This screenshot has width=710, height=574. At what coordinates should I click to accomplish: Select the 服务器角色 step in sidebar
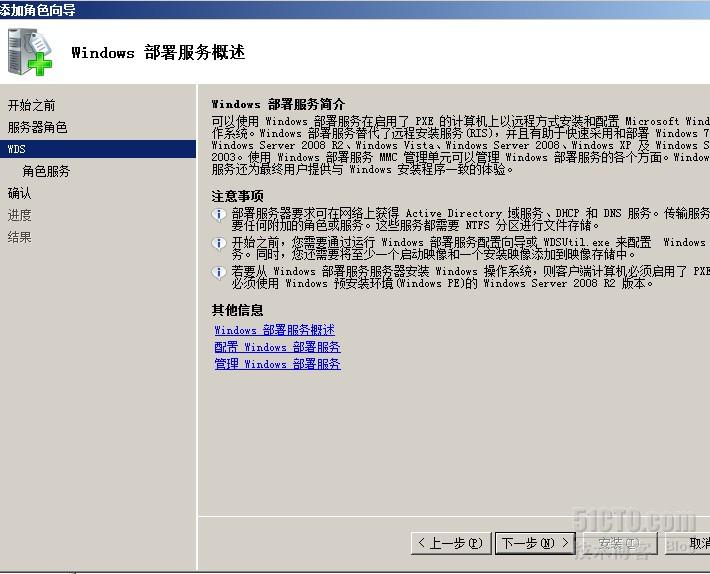pos(38,127)
